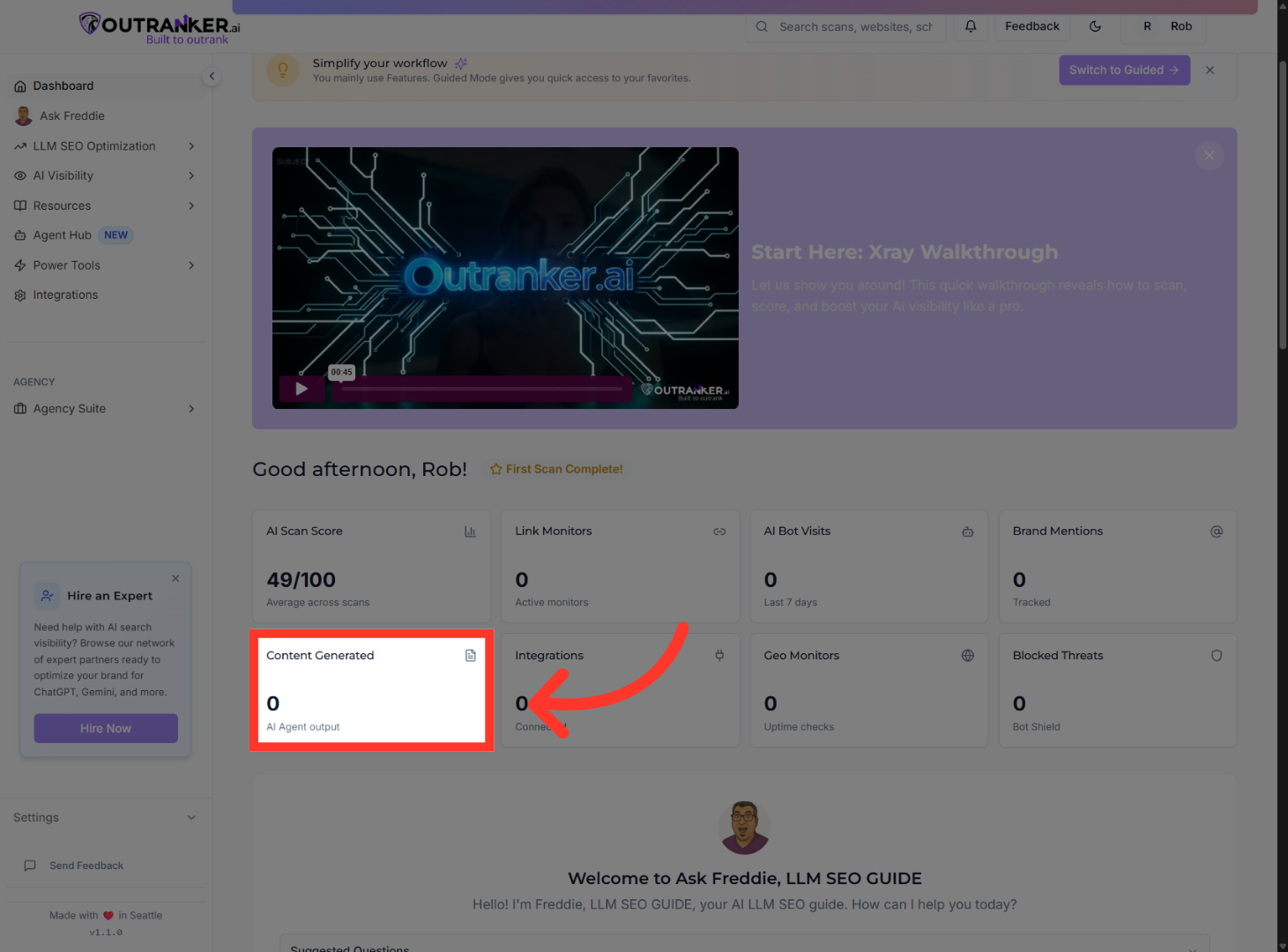This screenshot has height=952, width=1288.
Task: Click the Blocked Threats shield icon
Action: coord(1217,656)
